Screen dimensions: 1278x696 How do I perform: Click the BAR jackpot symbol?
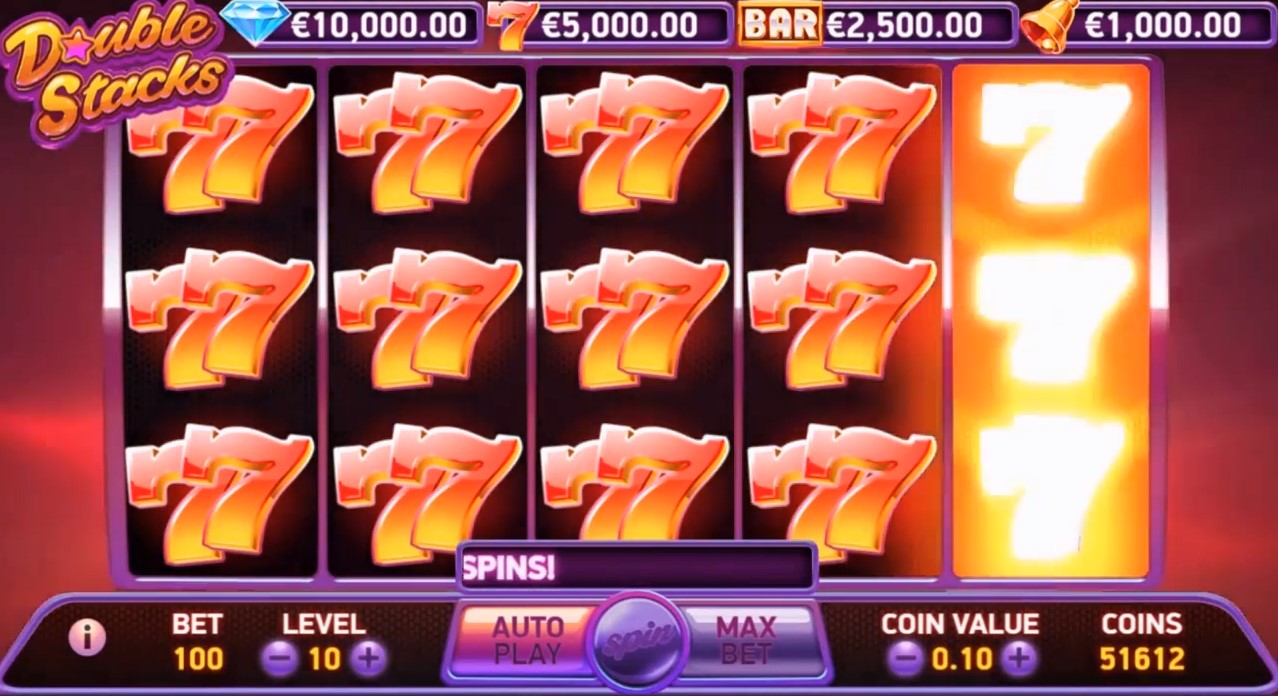point(780,24)
